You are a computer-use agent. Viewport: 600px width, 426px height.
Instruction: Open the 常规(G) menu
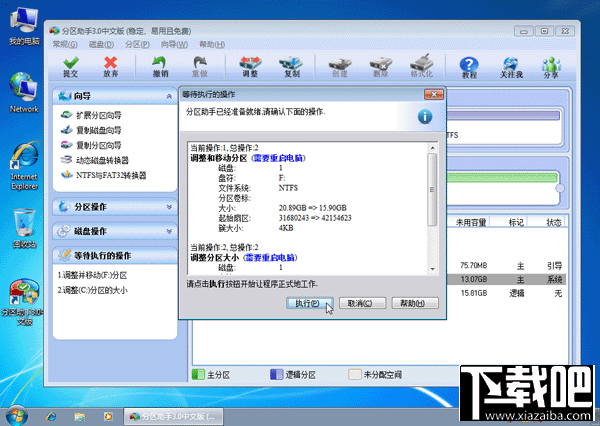point(65,44)
